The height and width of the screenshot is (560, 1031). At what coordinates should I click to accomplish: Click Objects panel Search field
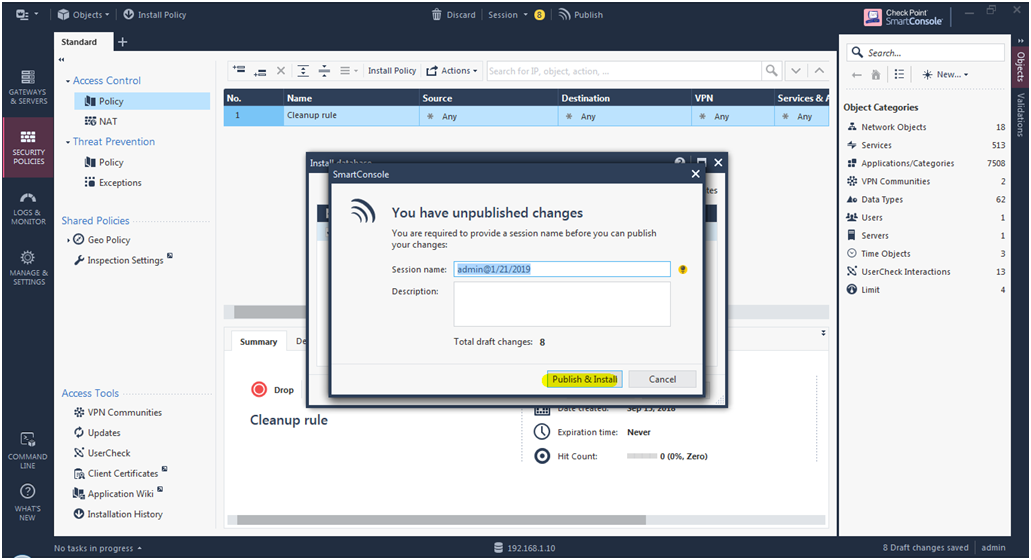tap(926, 53)
